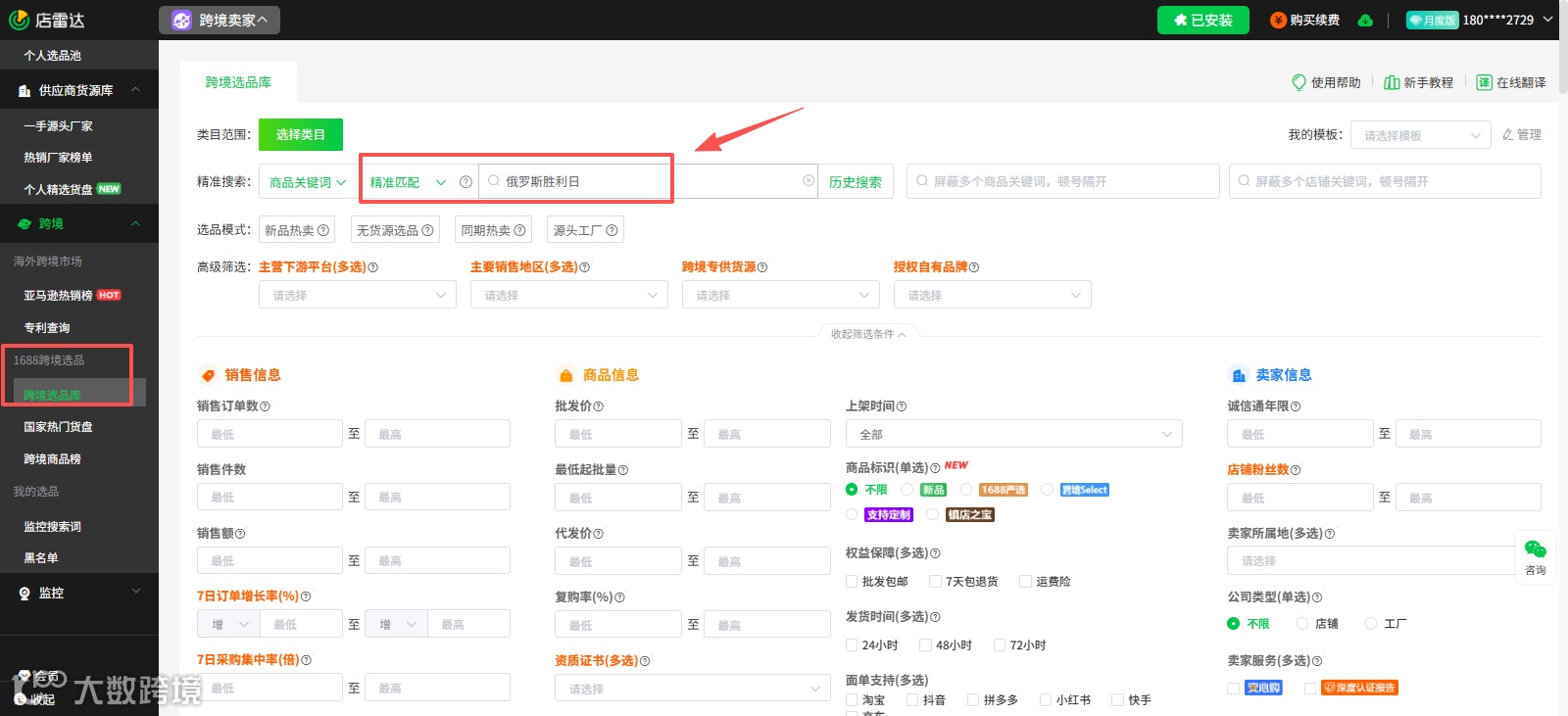Click help icon next to 精准匹配
The image size is (1568, 716).
coord(465,182)
